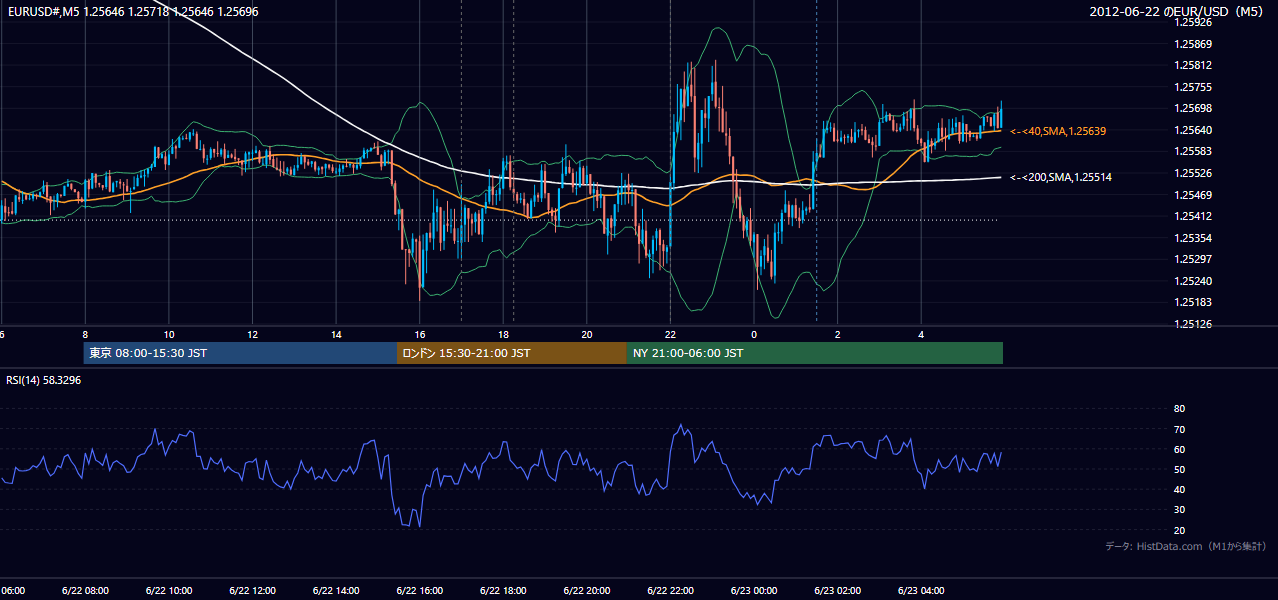Click the 2012-06-22 EUR/USD (M5) chart title
The image size is (1278, 600).
click(x=1178, y=12)
